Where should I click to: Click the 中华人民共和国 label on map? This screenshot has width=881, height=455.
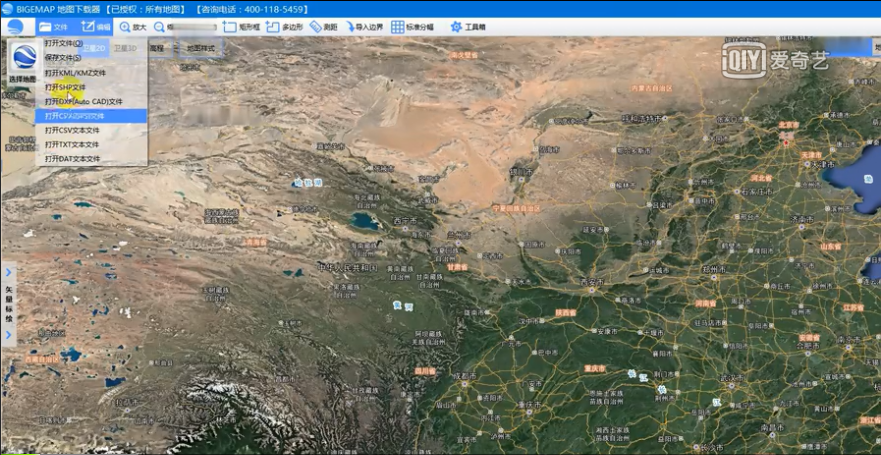pos(348,268)
